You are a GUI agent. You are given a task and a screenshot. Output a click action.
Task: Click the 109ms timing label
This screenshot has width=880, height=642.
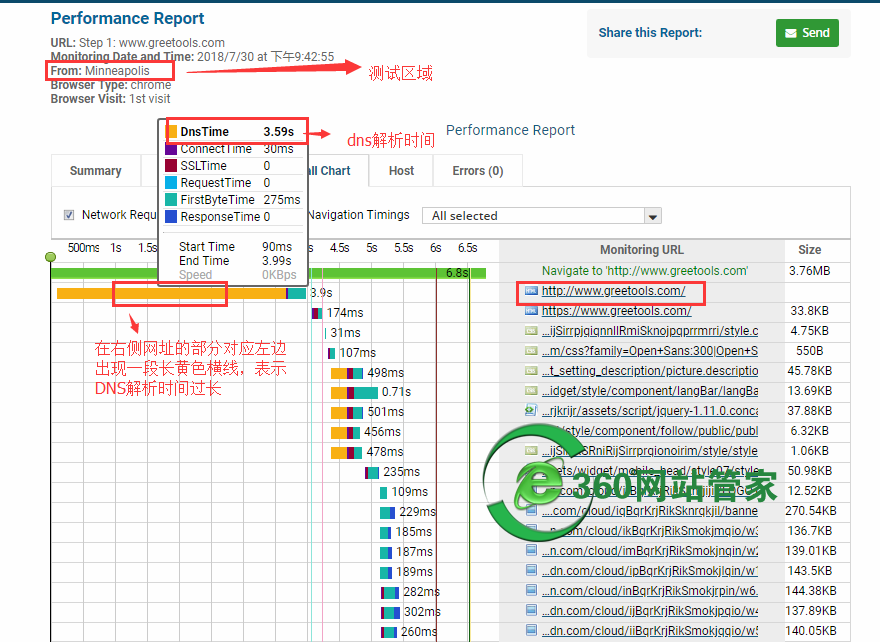click(x=410, y=492)
